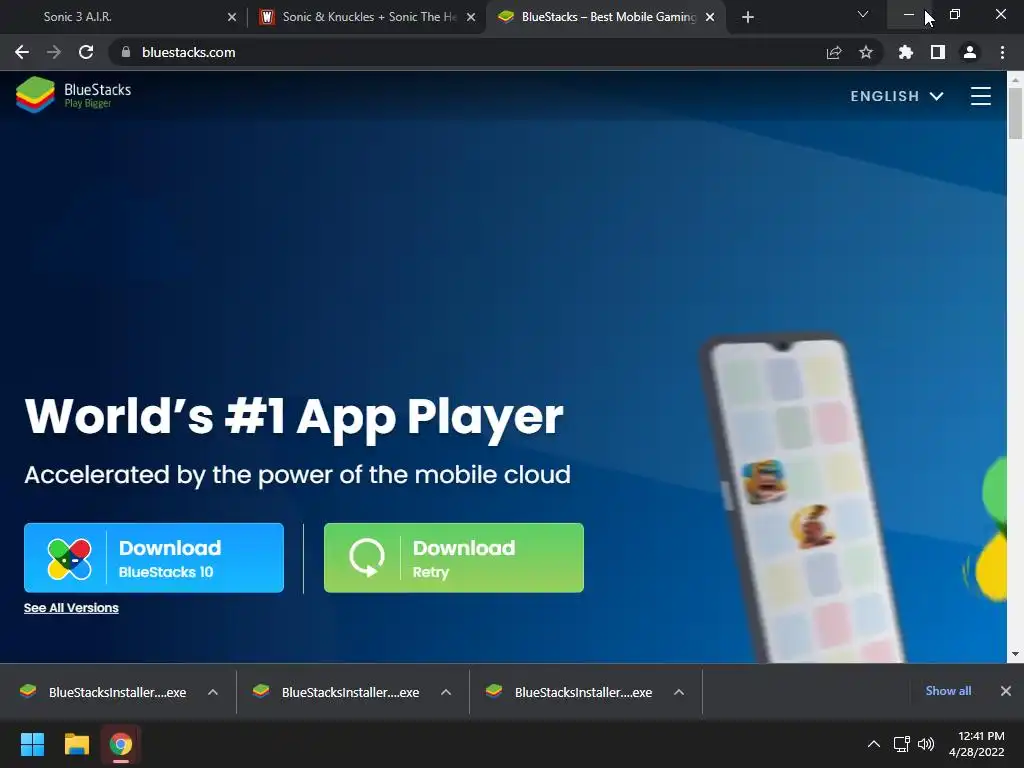This screenshot has width=1024, height=768.
Task: Click the Chrome taskbar icon
Action: click(x=121, y=744)
